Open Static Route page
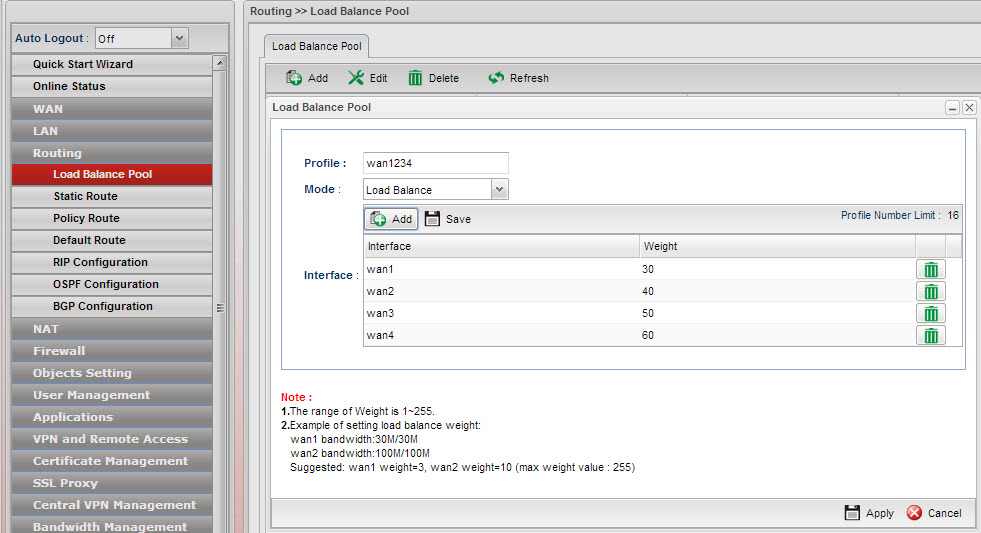Viewport: 981px width, 533px height. tap(85, 197)
